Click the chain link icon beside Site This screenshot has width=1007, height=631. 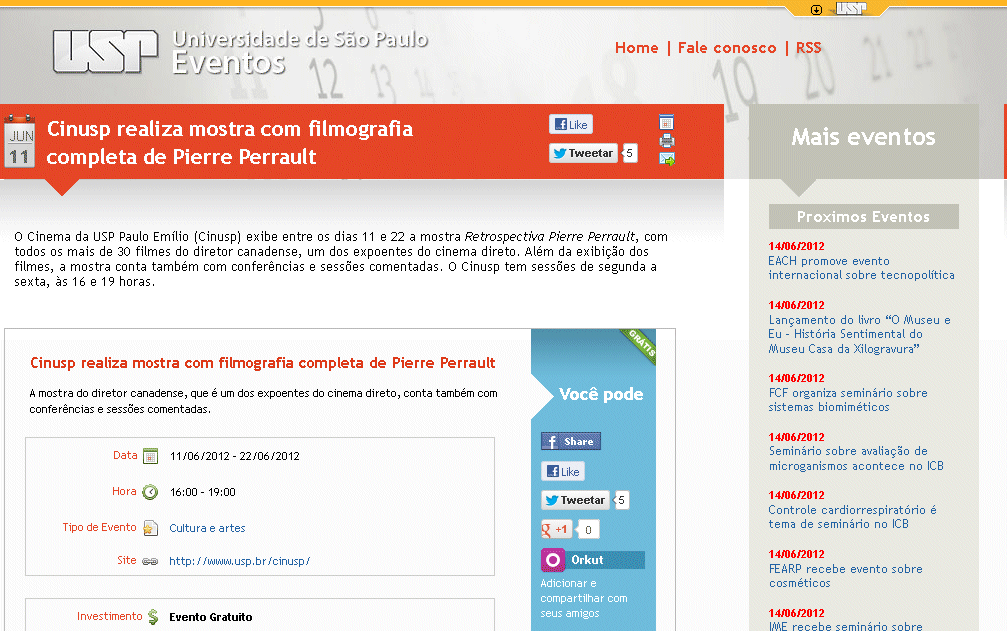pyautogui.click(x=150, y=561)
